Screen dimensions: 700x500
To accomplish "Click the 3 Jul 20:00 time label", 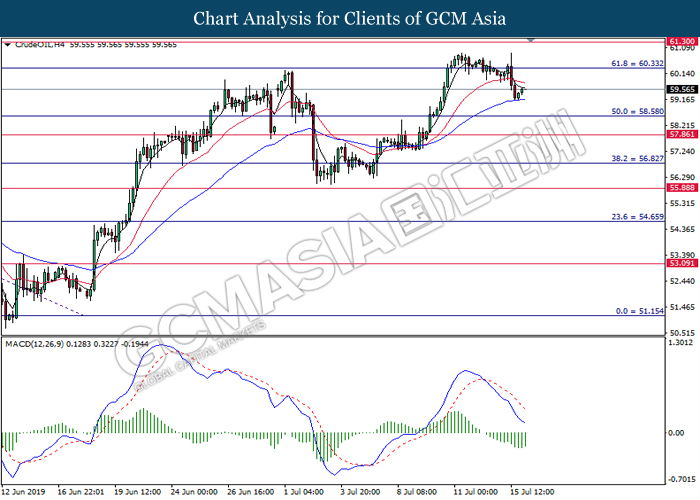I will click(x=361, y=492).
